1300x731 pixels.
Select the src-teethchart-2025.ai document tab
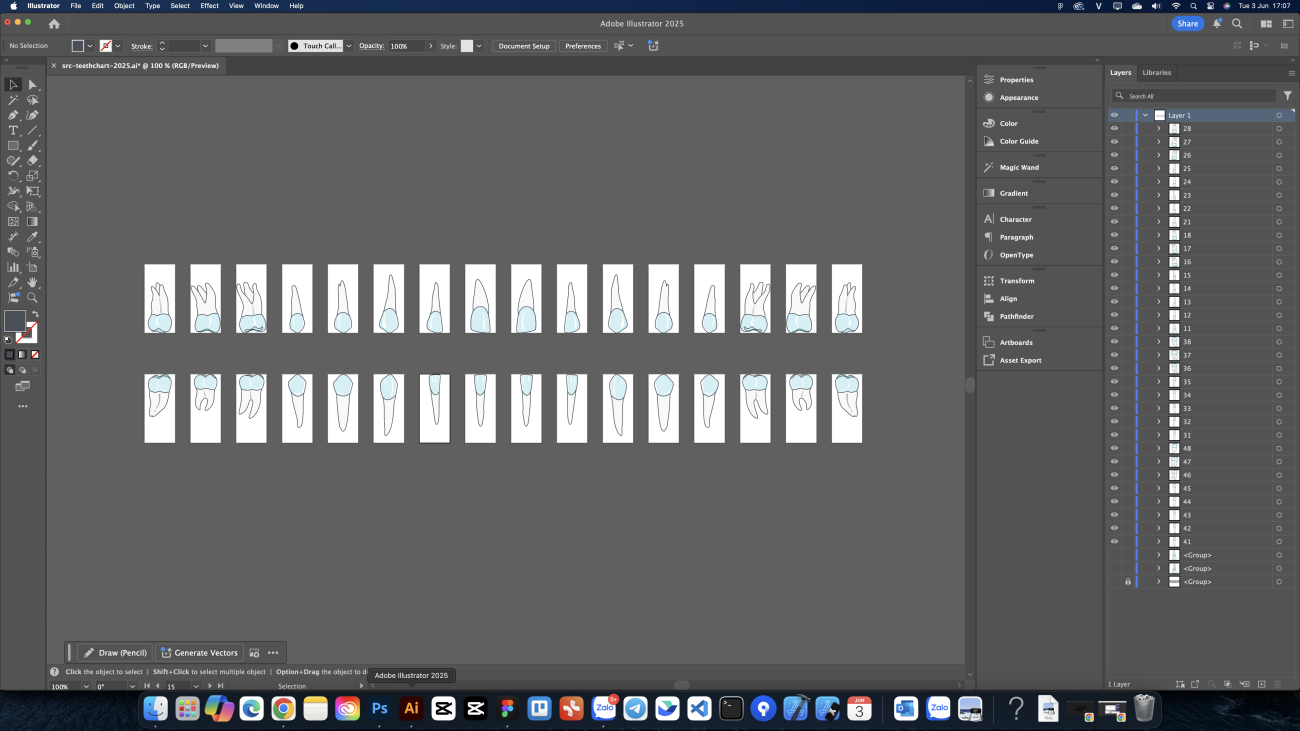(x=140, y=66)
